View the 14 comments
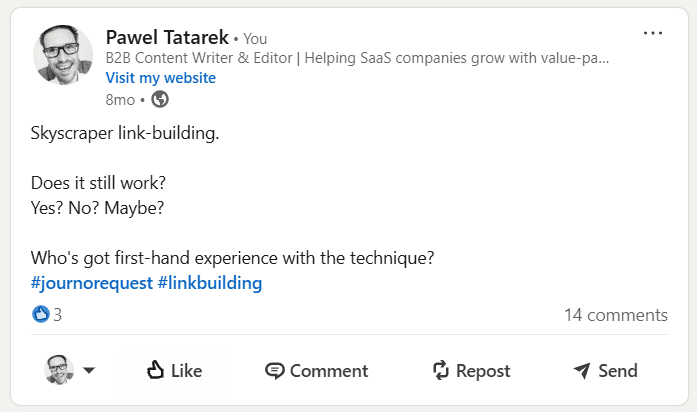The width and height of the screenshot is (697, 412). point(616,315)
